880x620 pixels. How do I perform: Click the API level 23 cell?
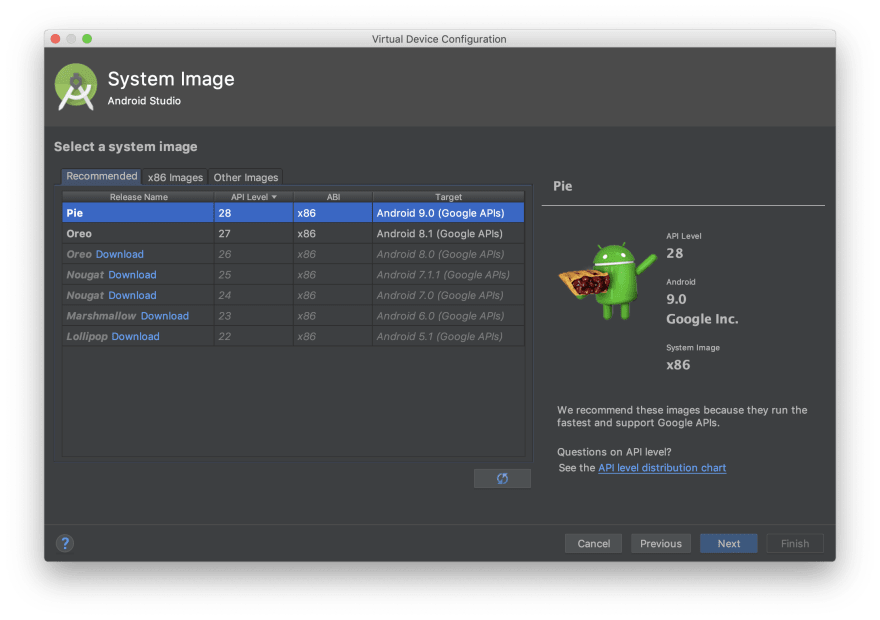pos(254,316)
